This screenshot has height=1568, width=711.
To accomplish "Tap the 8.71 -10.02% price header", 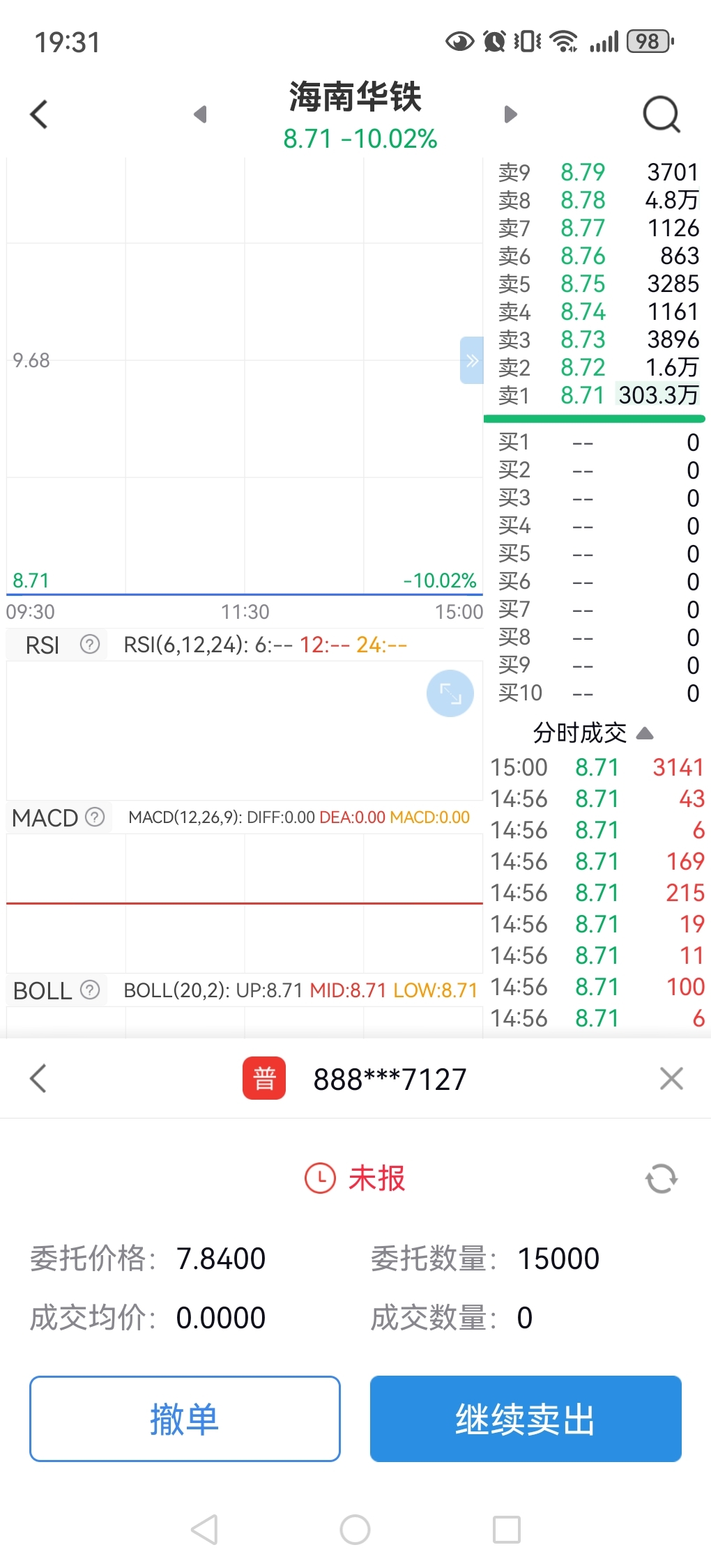I will [360, 139].
